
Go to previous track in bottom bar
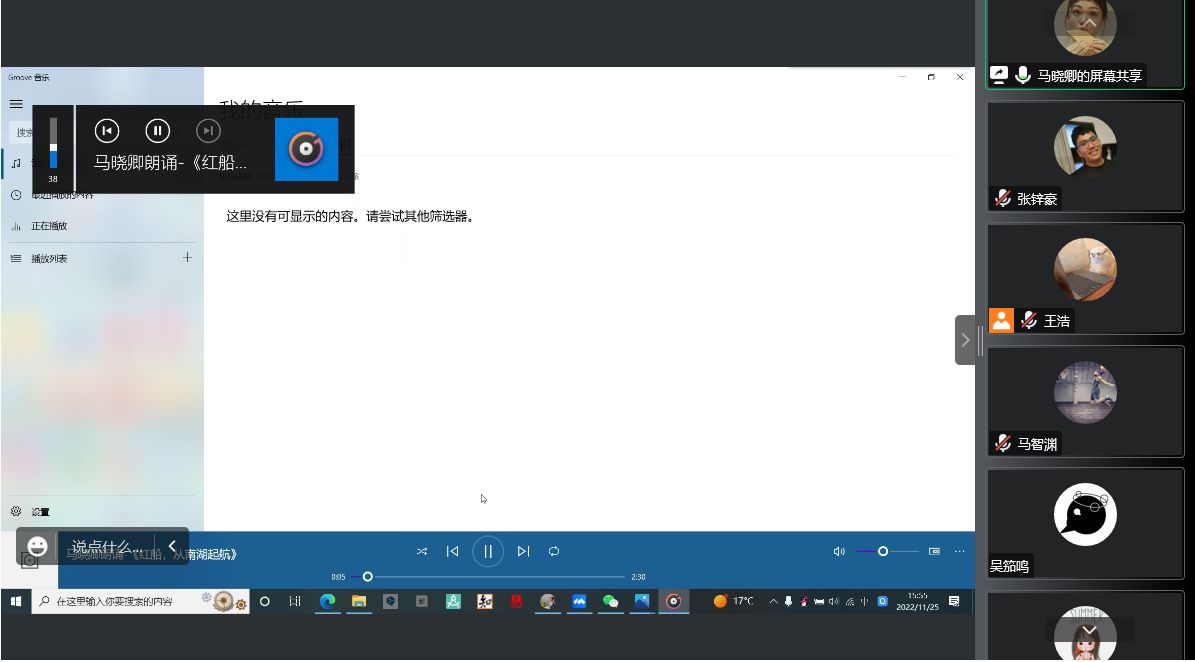452,551
